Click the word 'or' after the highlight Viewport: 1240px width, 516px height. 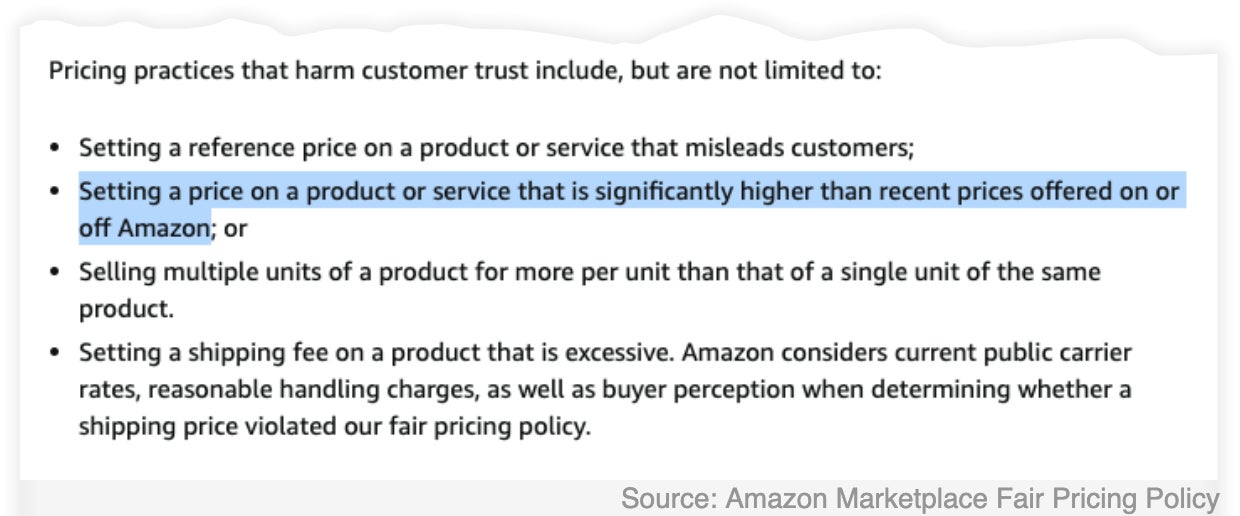click(x=236, y=229)
